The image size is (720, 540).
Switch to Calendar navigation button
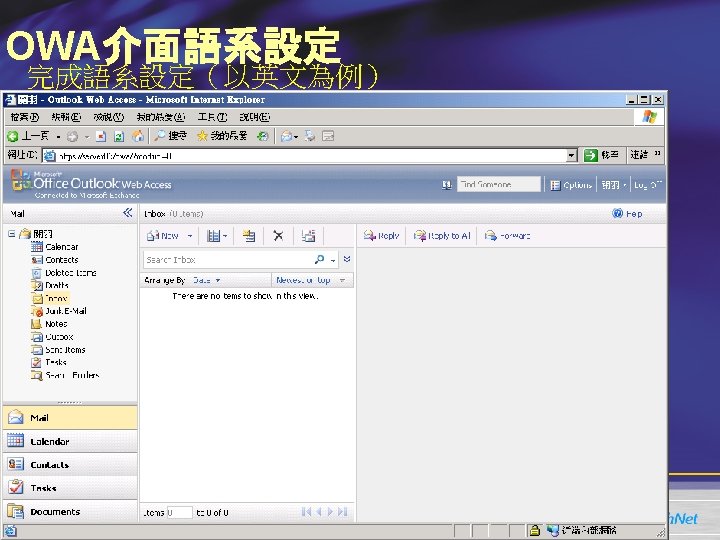[x=70, y=441]
